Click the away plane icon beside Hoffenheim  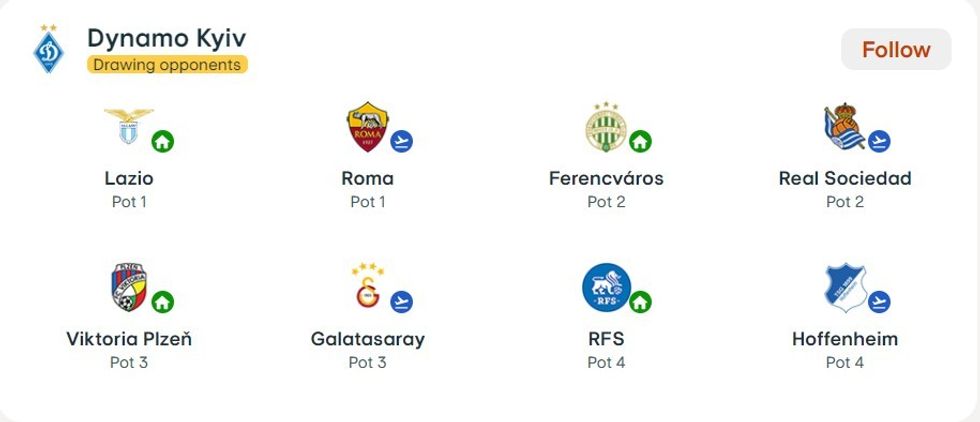pyautogui.click(x=879, y=301)
